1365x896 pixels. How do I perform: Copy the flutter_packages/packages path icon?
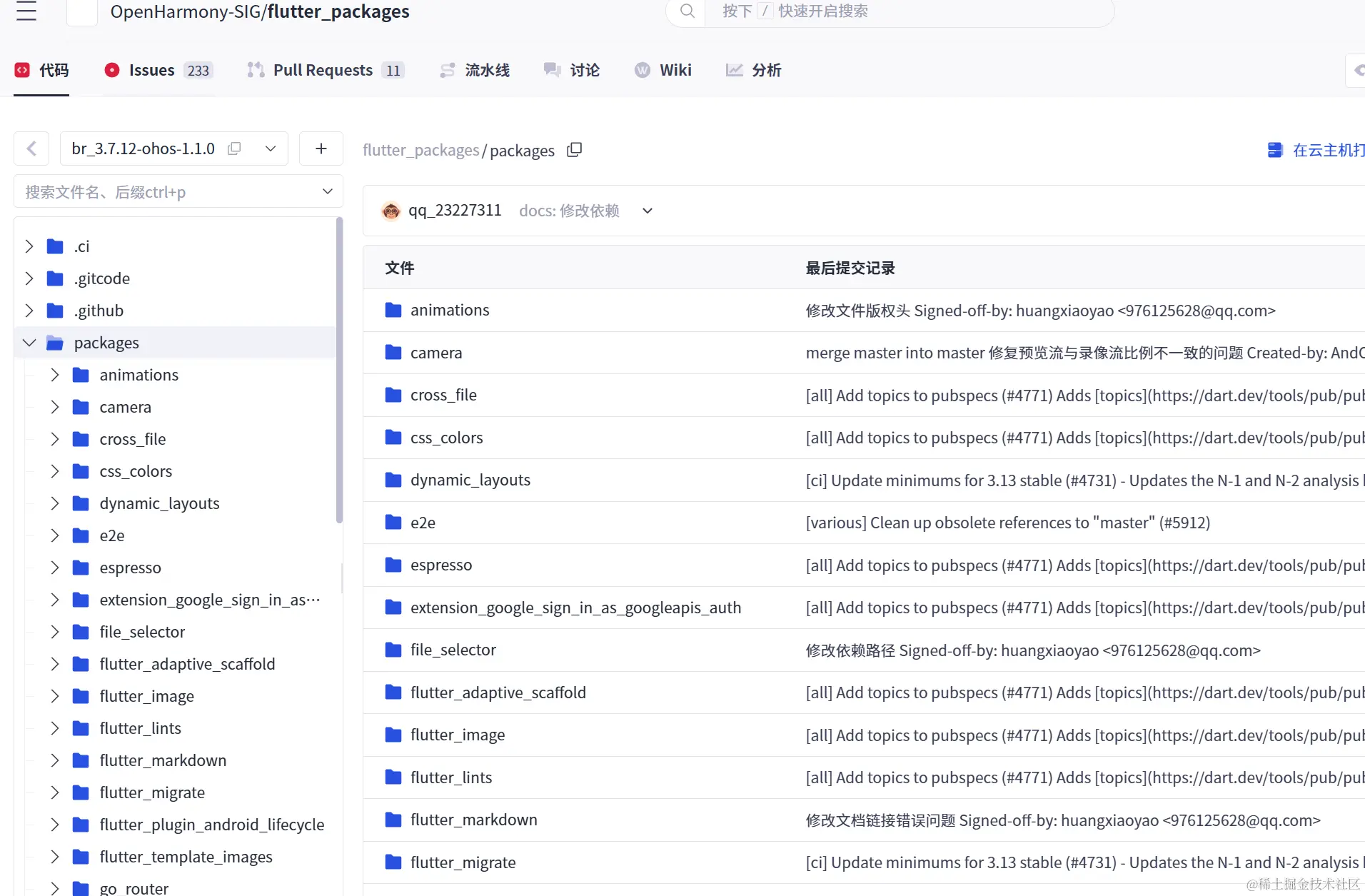click(x=575, y=150)
